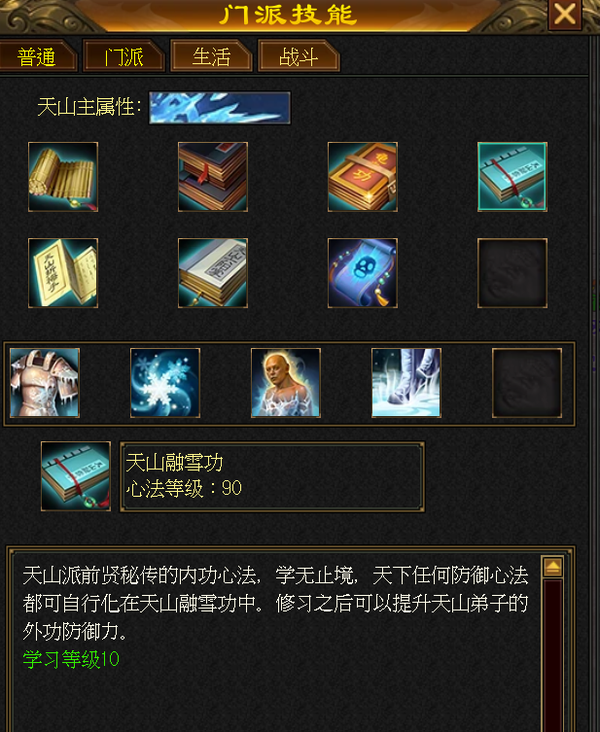Screen dimensions: 600x732
Task: Select the blue skull scroll icon
Action: (363, 273)
